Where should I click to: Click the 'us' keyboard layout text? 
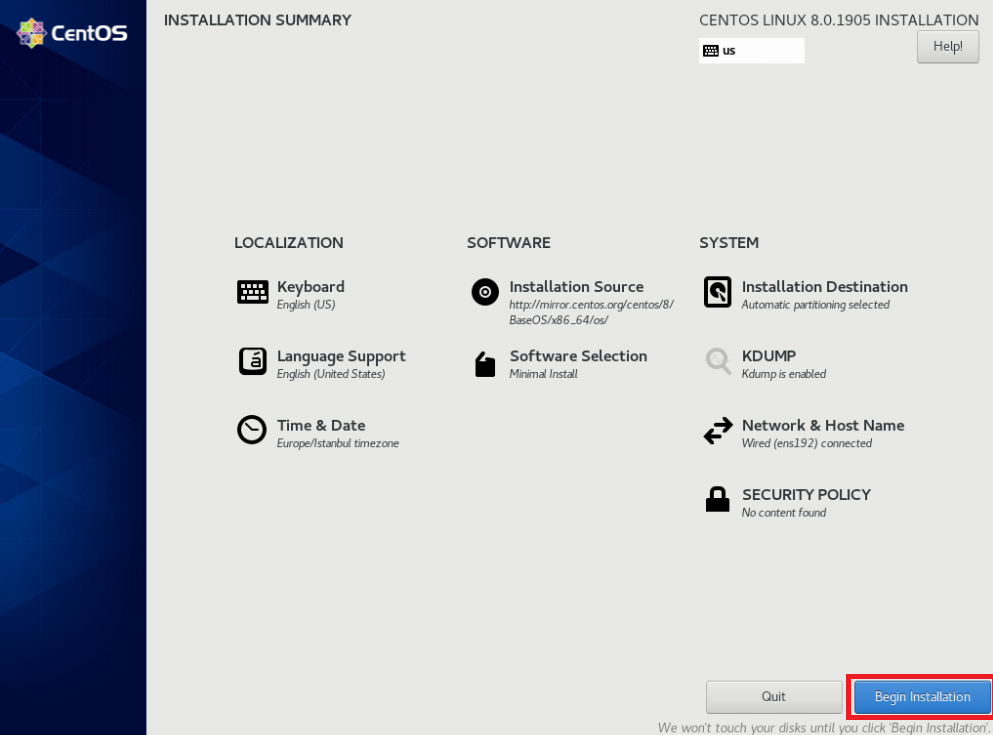(x=729, y=51)
